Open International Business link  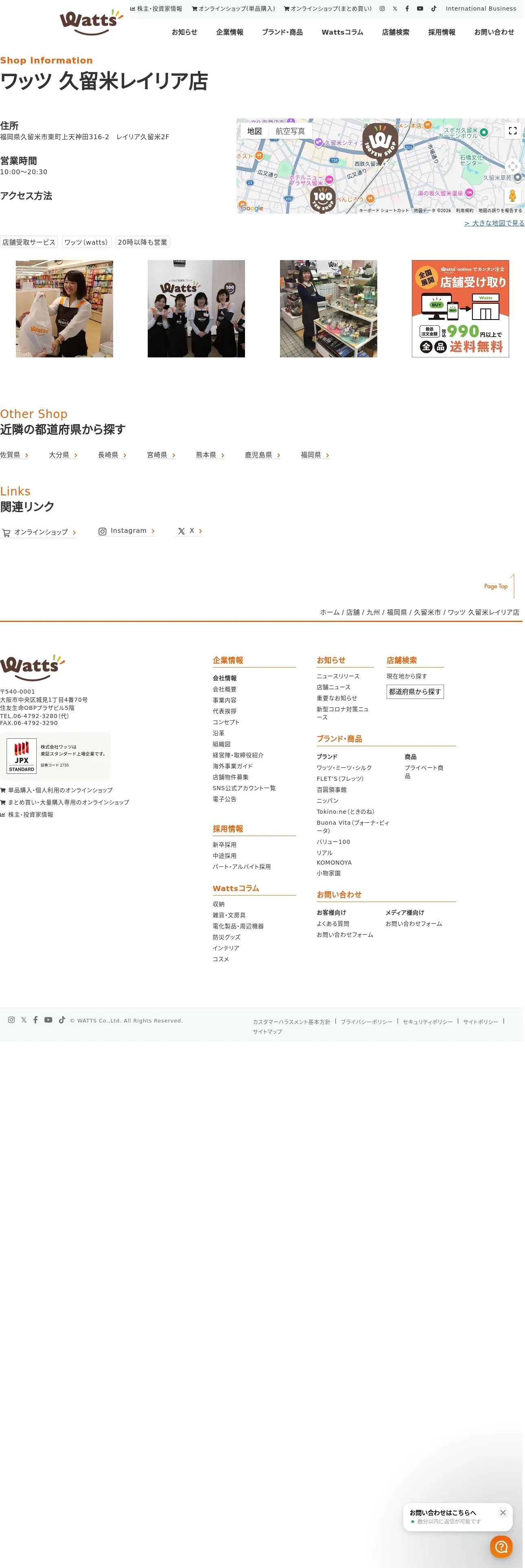point(481,9)
